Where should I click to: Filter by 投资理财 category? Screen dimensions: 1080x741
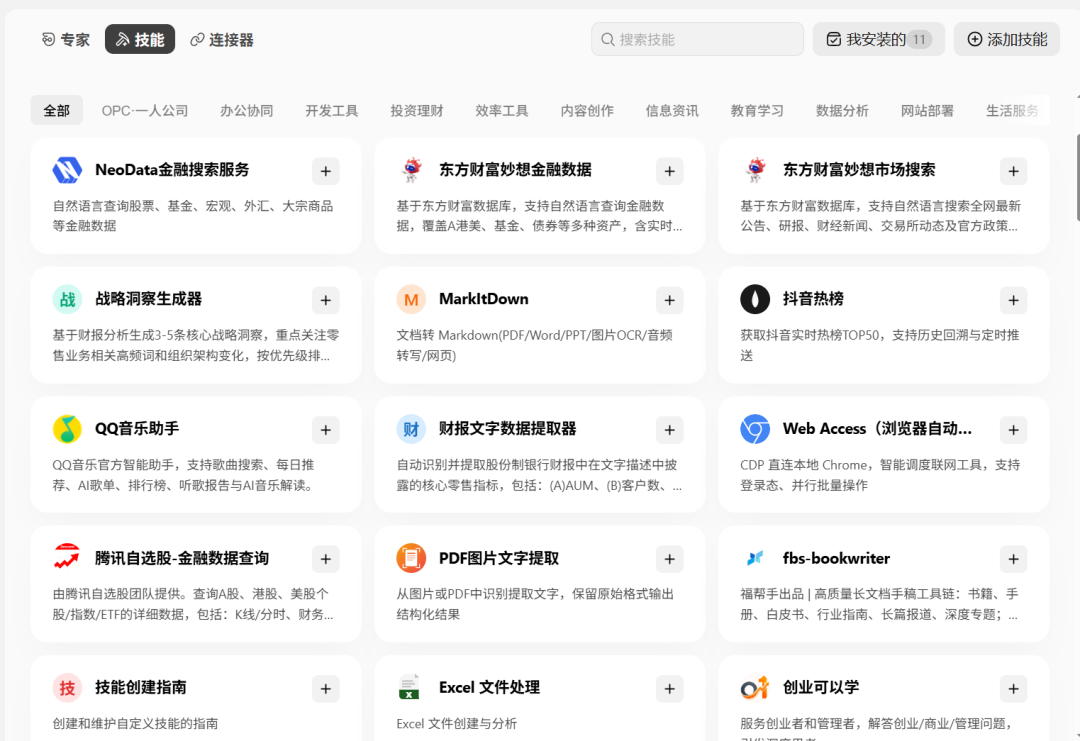[x=417, y=110]
